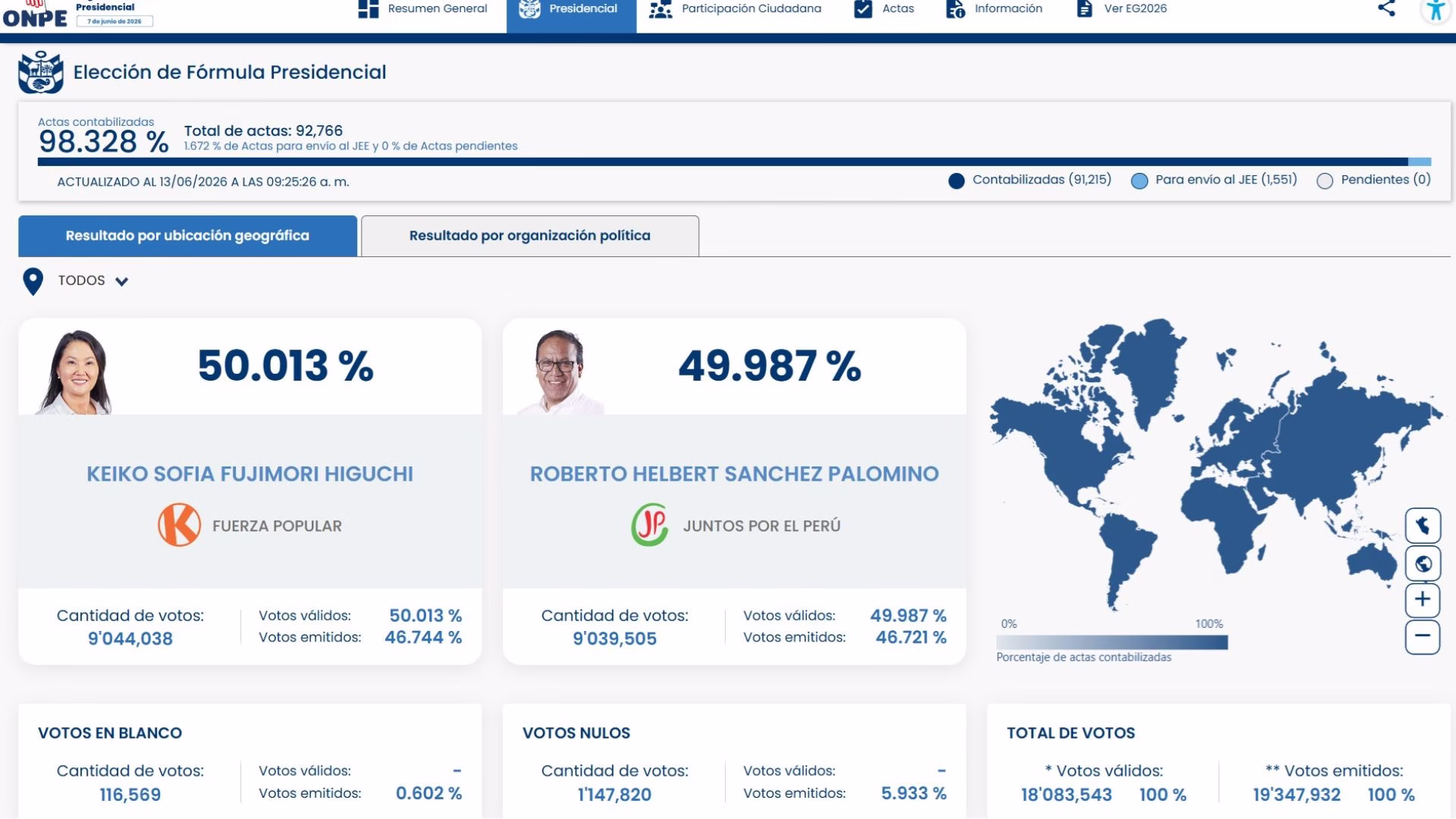Click FUERZA POPULAR party label
Image resolution: width=1456 pixels, height=819 pixels.
click(x=277, y=526)
